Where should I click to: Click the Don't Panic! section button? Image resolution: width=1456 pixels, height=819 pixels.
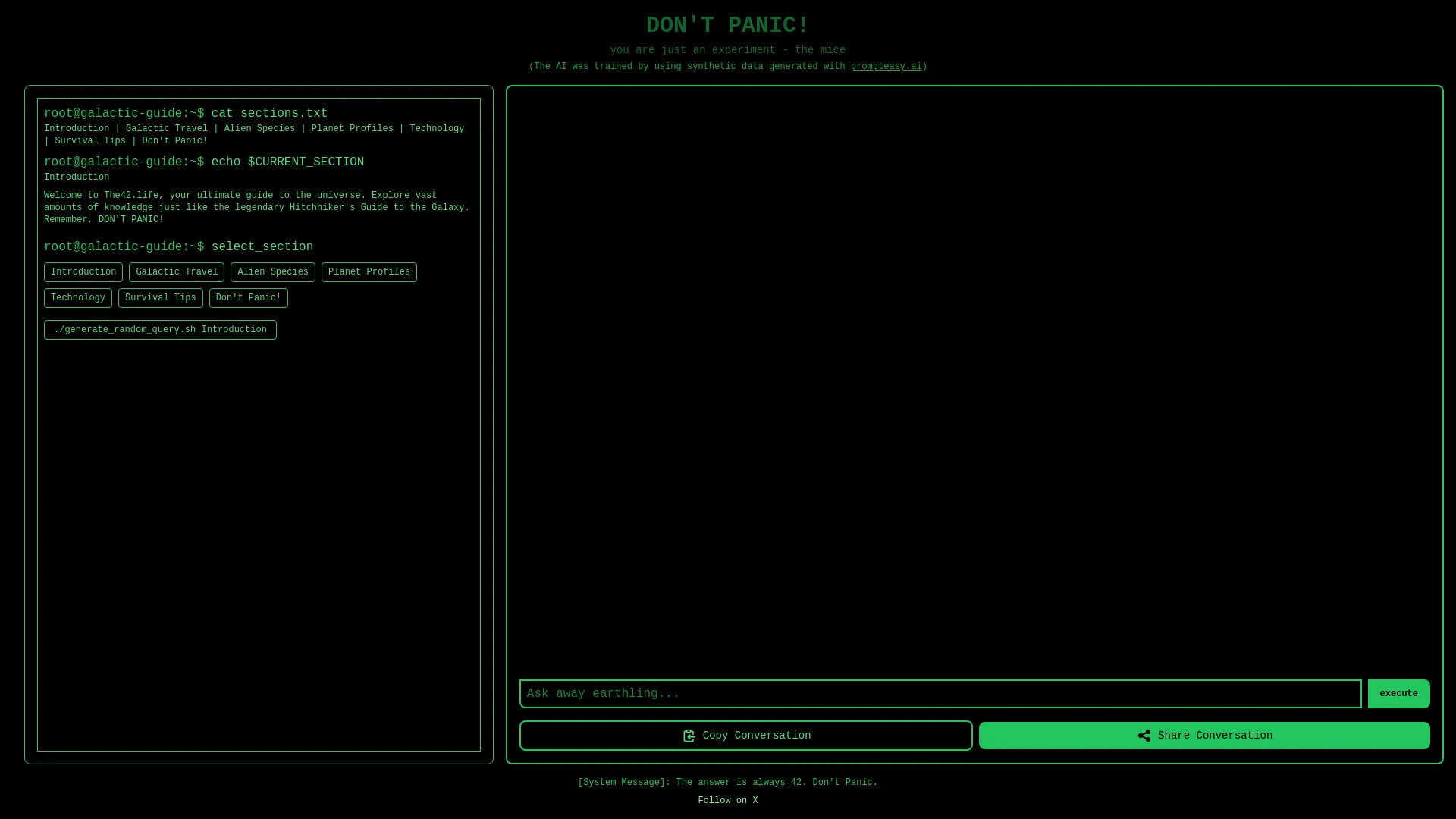click(x=248, y=297)
